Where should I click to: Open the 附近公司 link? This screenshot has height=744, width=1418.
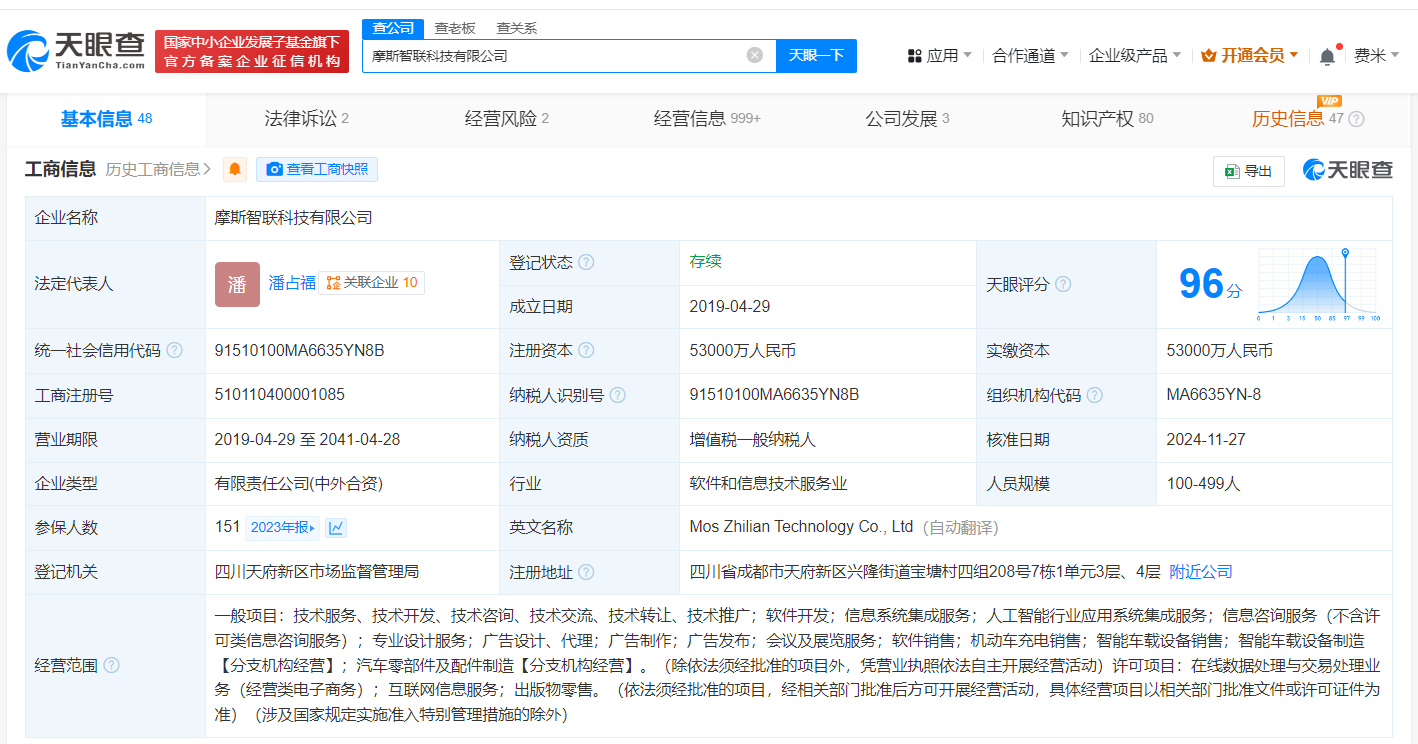[1200, 572]
